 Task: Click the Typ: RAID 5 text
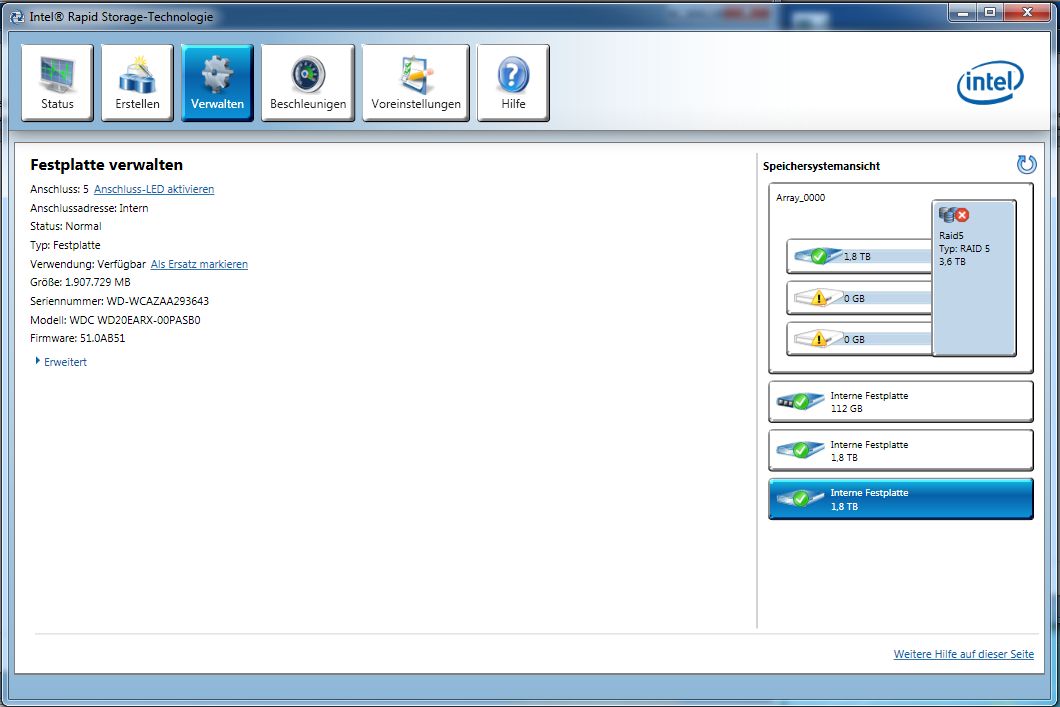point(964,248)
